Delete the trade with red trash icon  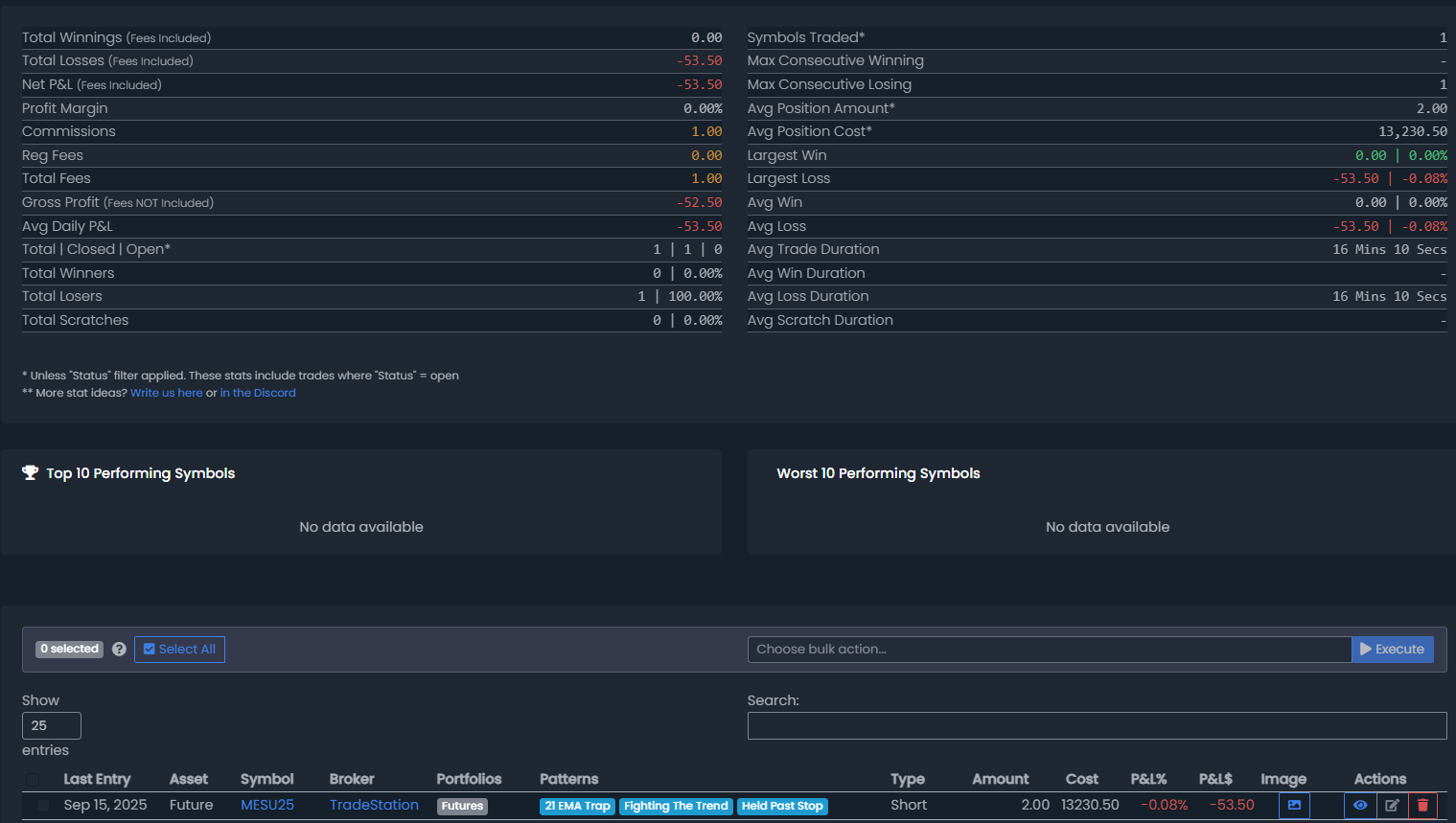(1422, 806)
